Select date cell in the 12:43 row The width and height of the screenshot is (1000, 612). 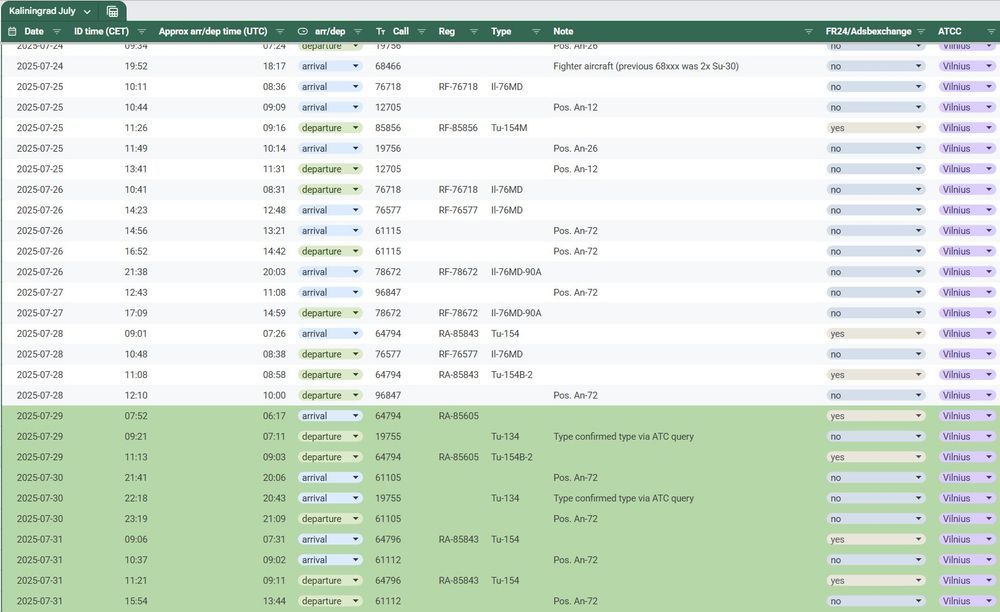pos(40,293)
